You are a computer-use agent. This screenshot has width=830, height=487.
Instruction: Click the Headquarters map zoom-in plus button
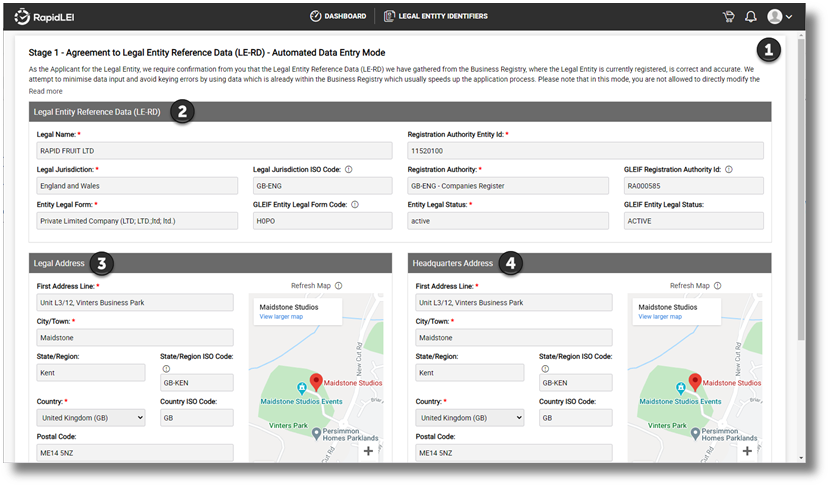pyautogui.click(x=747, y=451)
